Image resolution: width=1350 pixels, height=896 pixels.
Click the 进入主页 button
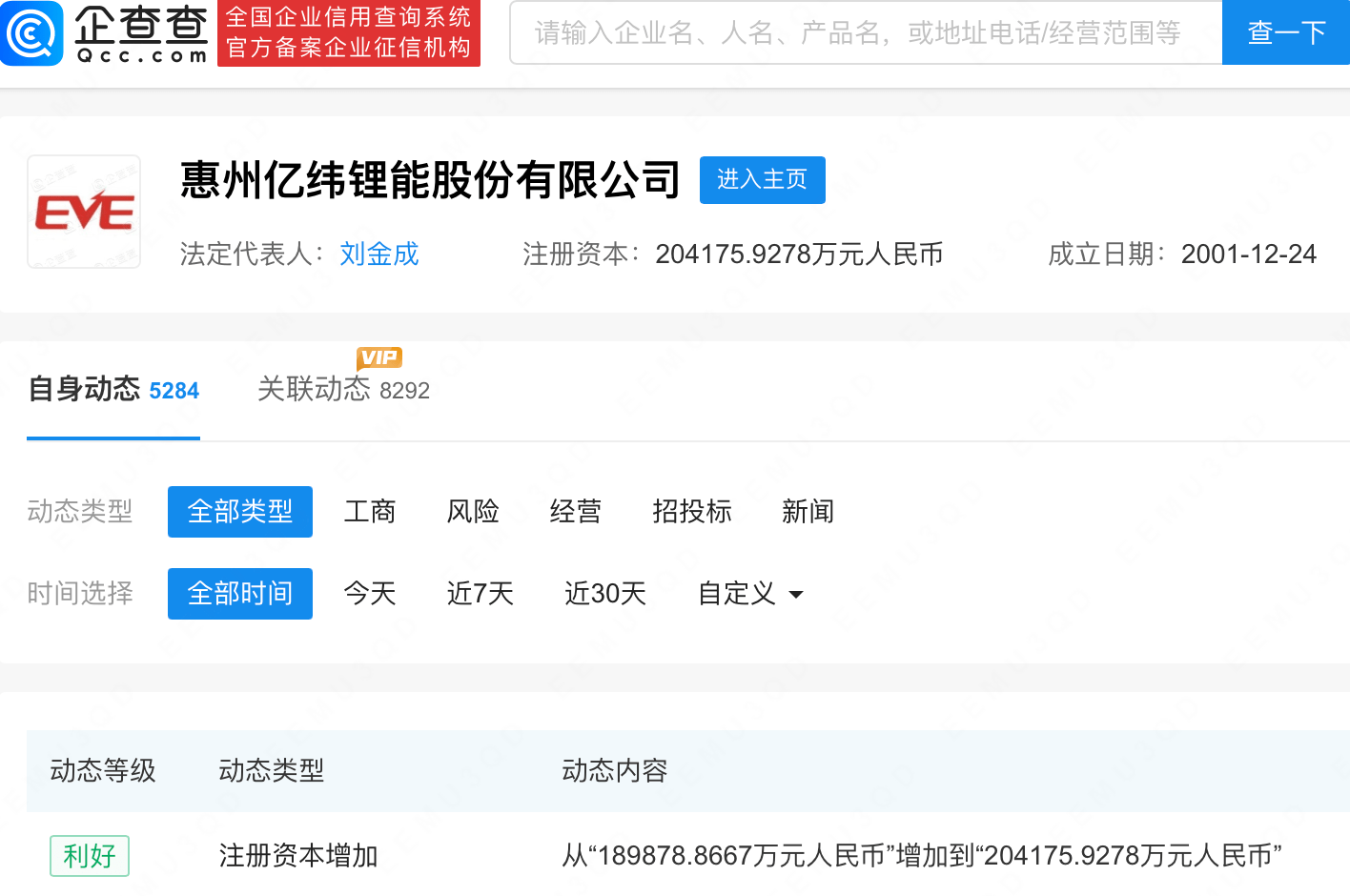coord(762,179)
